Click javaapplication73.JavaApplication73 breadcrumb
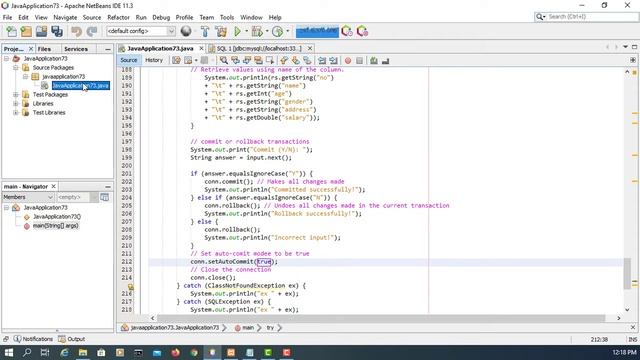640x360 pixels. click(x=175, y=328)
